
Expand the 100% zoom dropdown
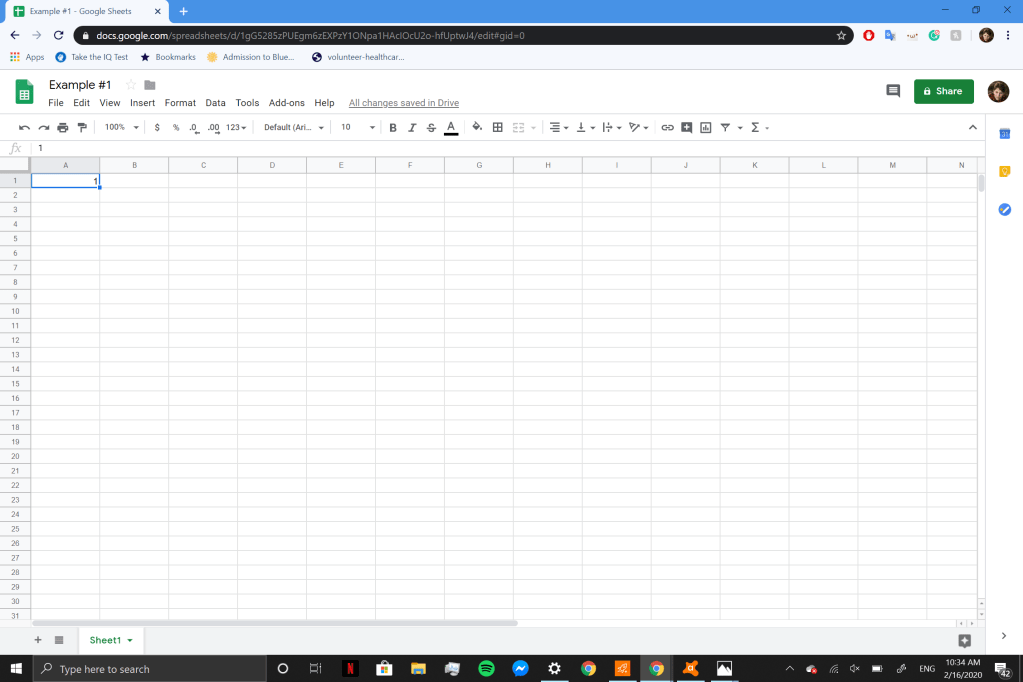coord(120,128)
